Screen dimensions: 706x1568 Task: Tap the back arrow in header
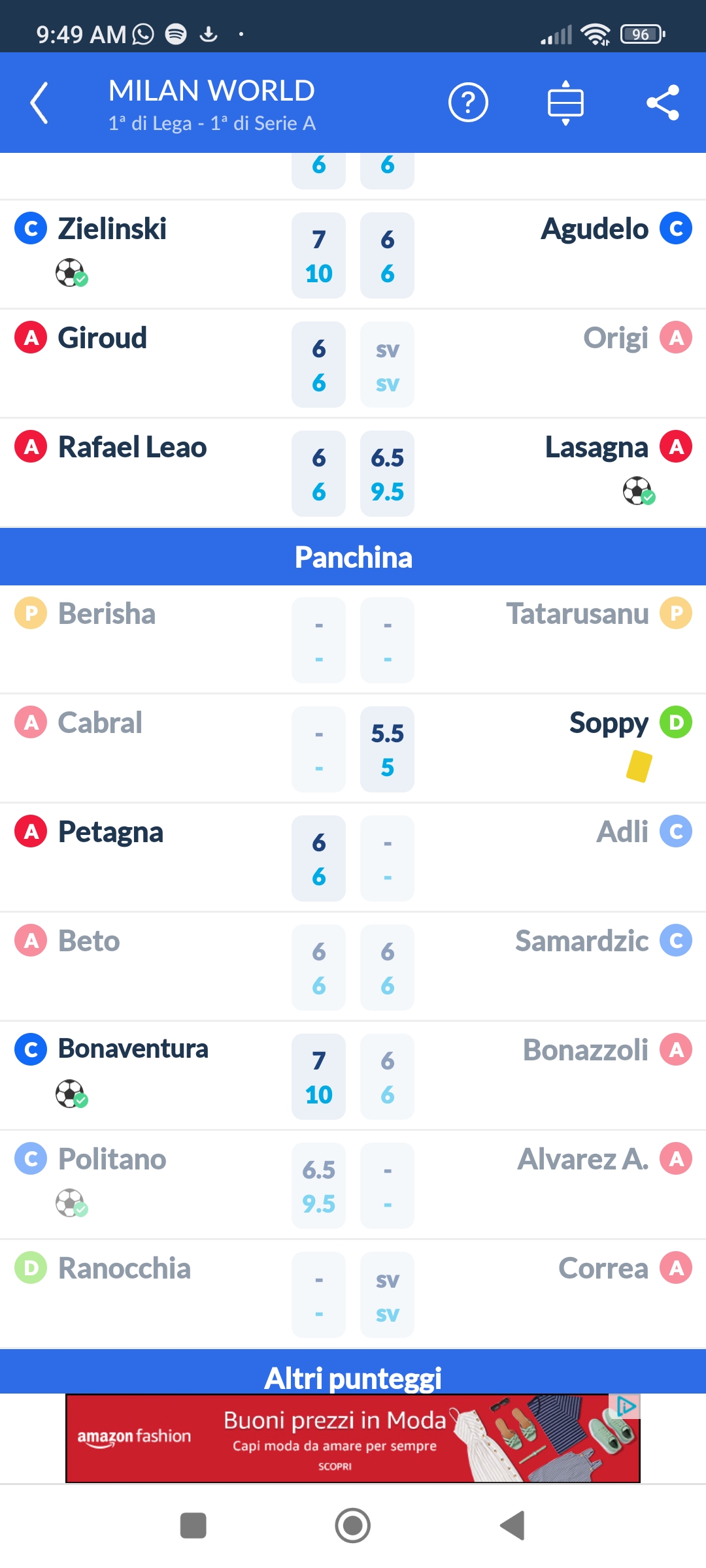(x=39, y=103)
